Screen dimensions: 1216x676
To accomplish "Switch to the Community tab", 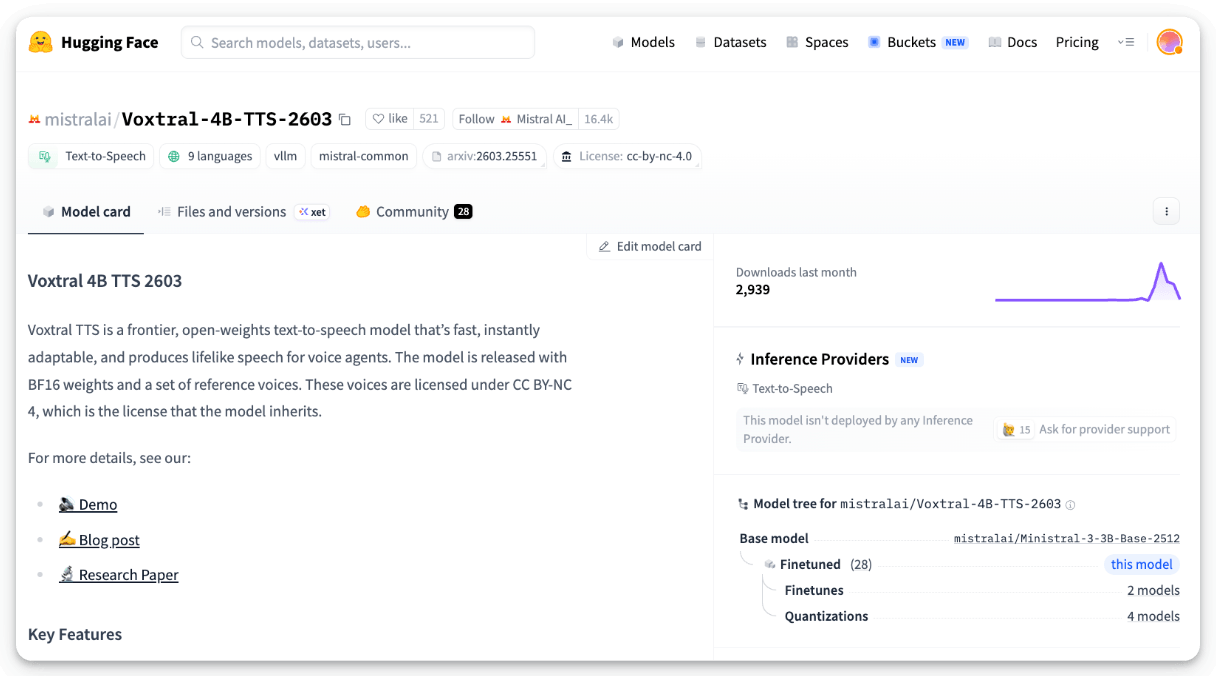I will click(x=414, y=212).
